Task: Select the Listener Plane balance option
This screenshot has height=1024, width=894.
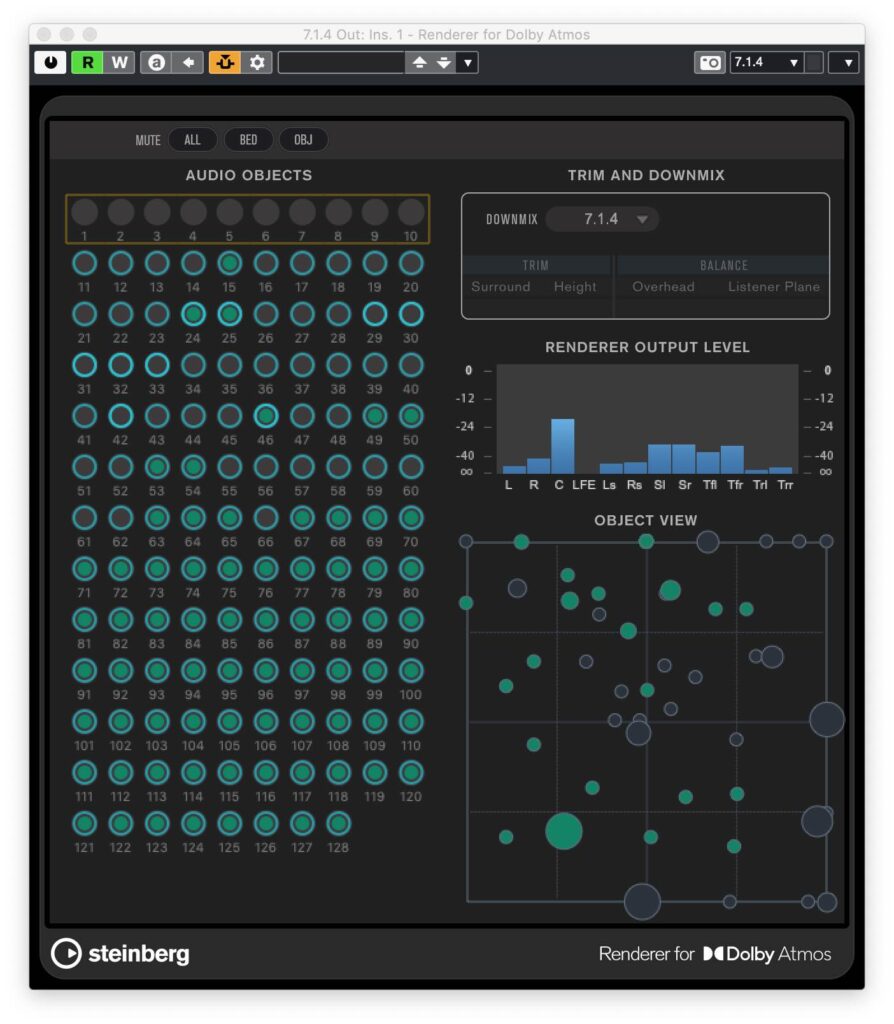Action: pos(774,287)
